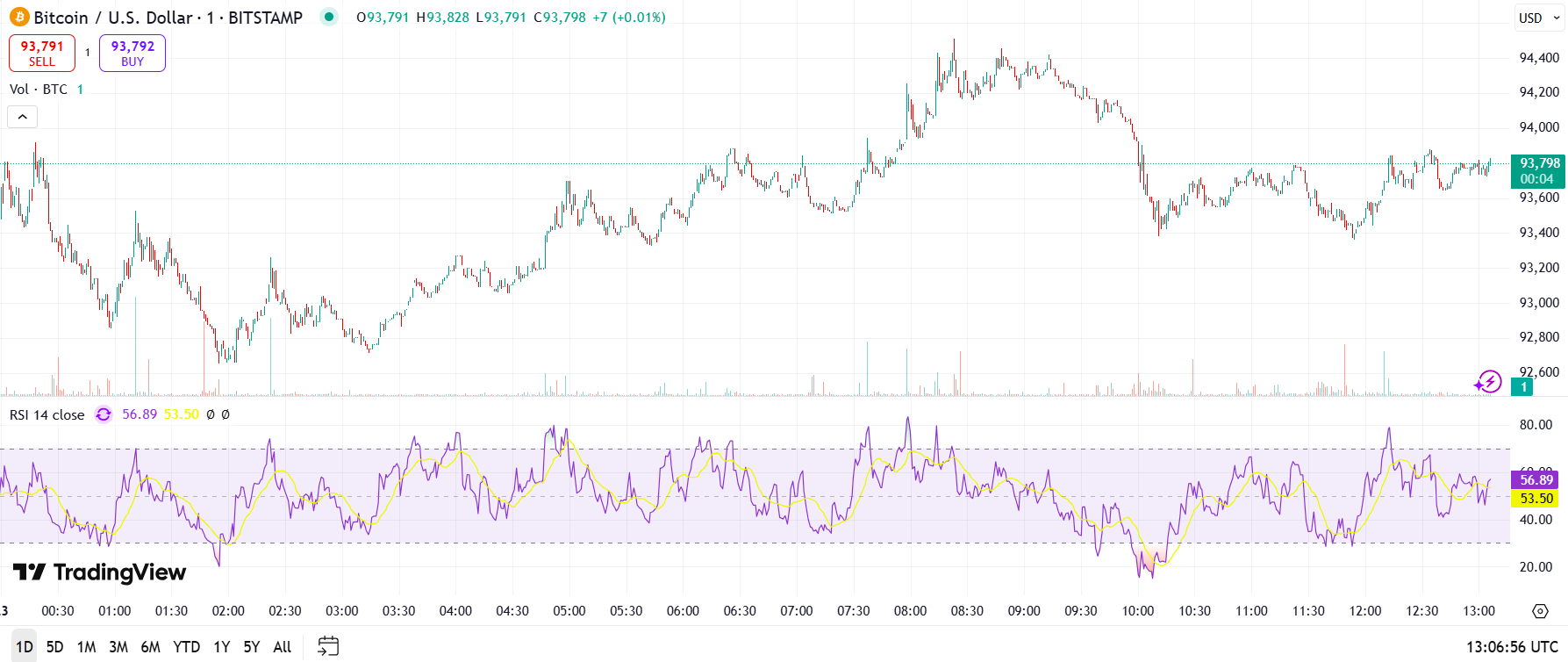Switch to the 5D time range
Image resolution: width=1568 pixels, height=662 pixels.
(x=54, y=647)
